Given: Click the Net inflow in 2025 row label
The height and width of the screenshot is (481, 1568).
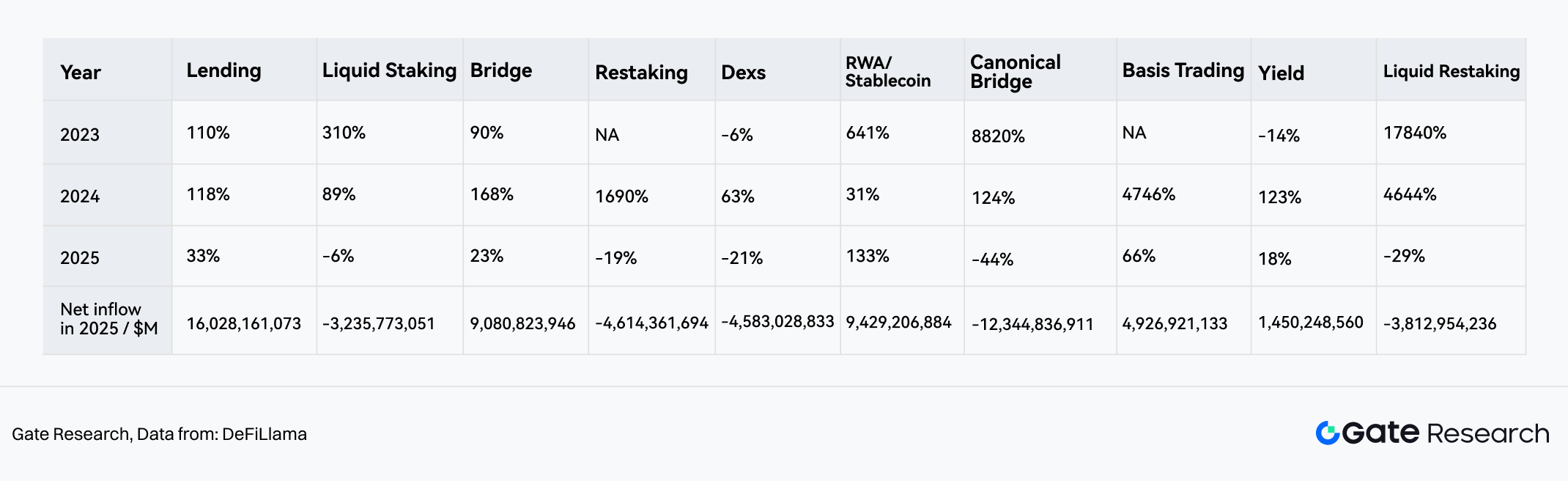Looking at the screenshot, I should coord(108,319).
